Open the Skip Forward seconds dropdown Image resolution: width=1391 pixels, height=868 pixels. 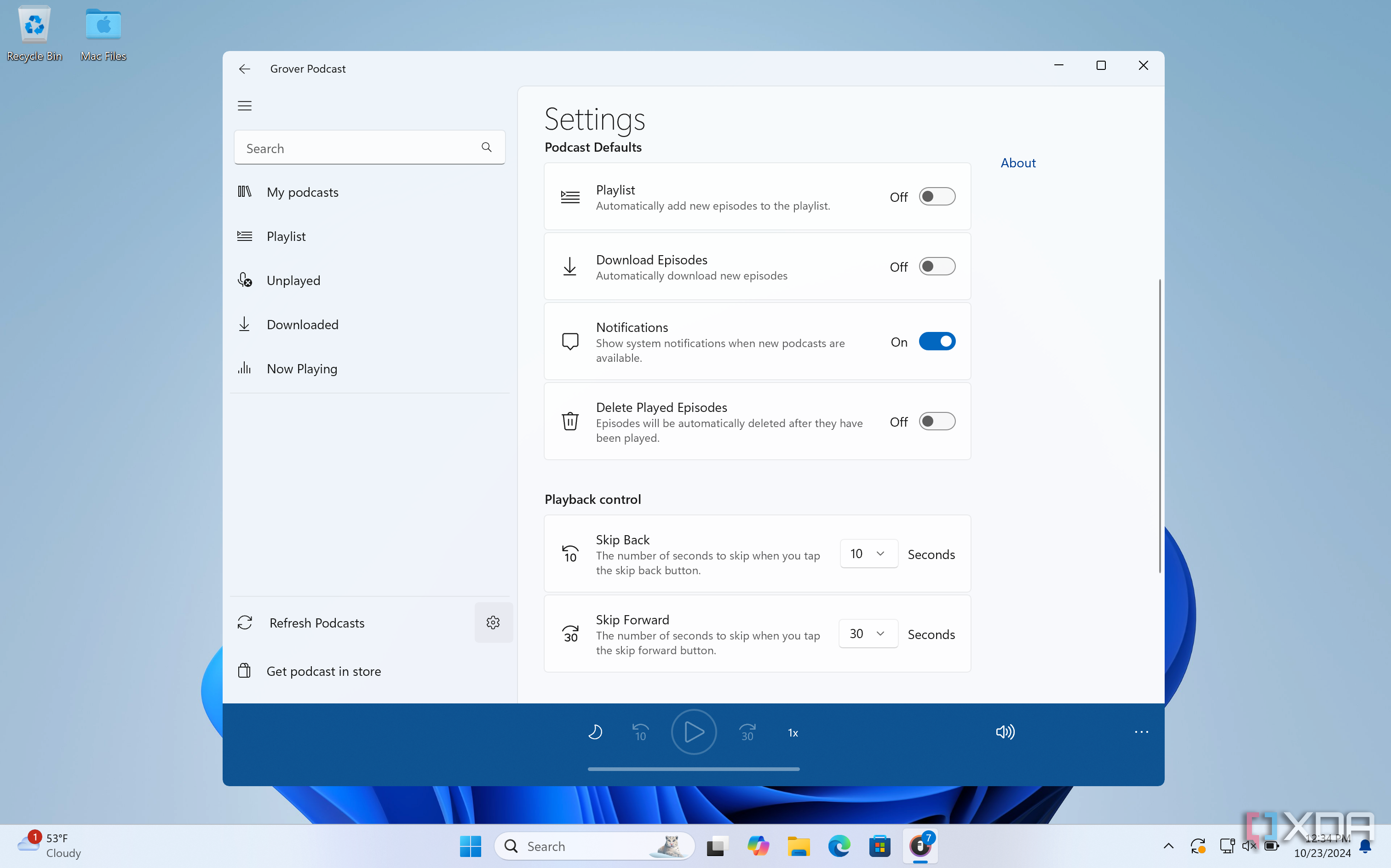868,633
